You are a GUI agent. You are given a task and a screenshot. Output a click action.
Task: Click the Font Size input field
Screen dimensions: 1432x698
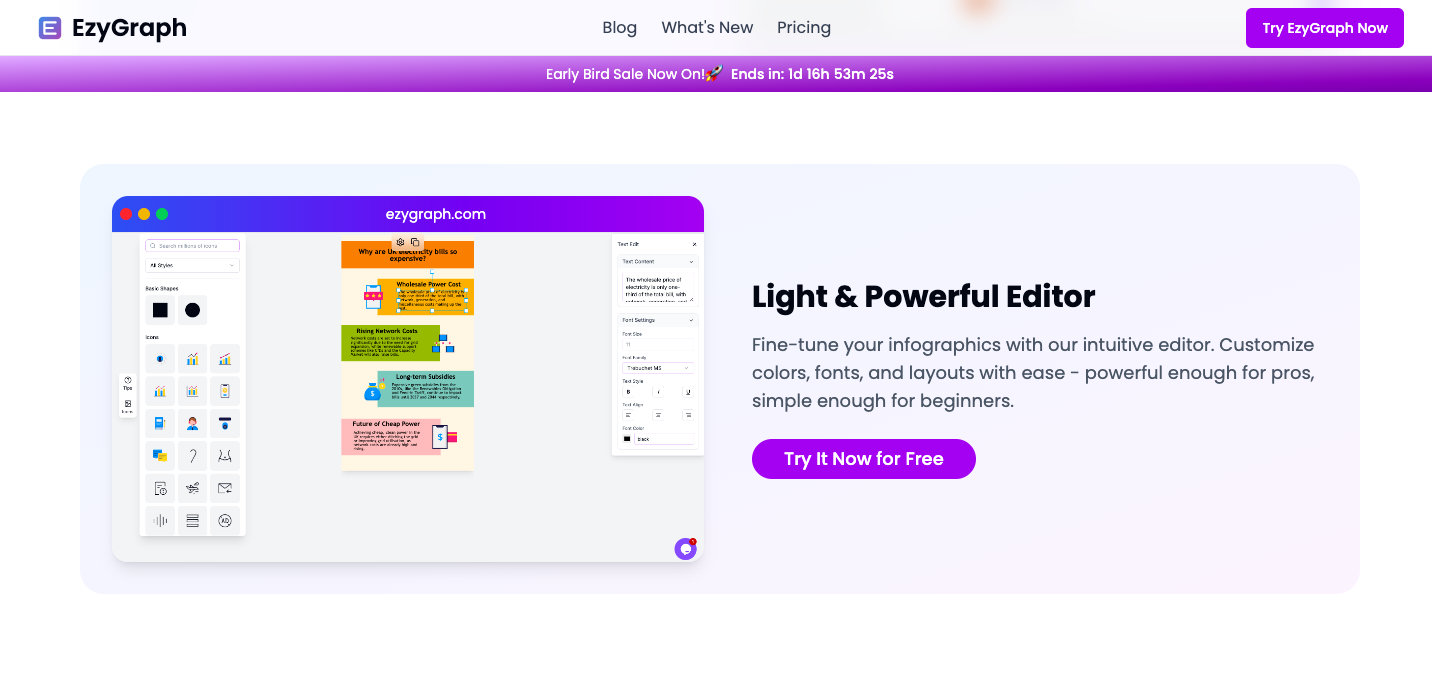click(658, 343)
